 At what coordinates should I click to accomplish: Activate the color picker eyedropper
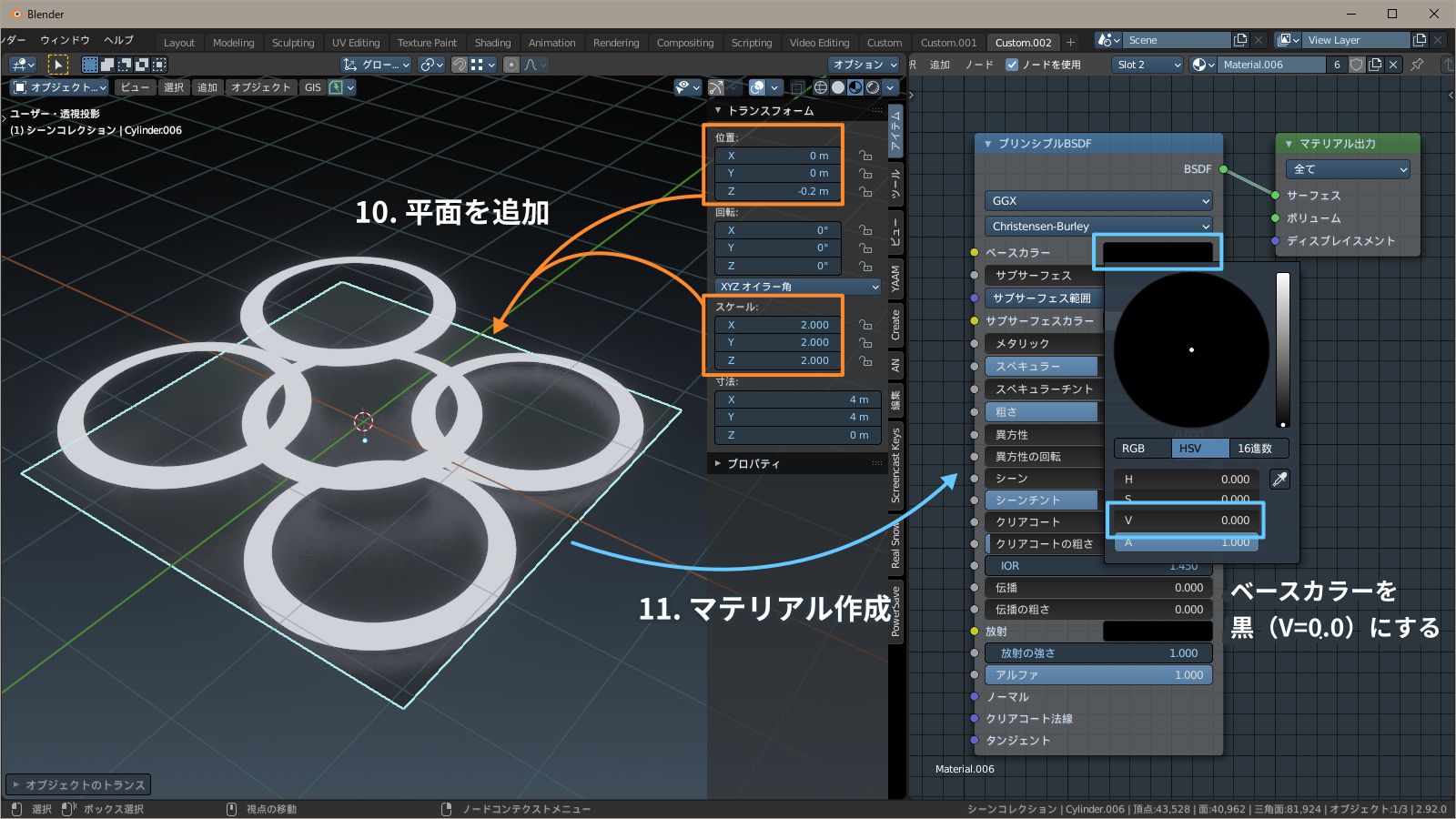pyautogui.click(x=1280, y=480)
